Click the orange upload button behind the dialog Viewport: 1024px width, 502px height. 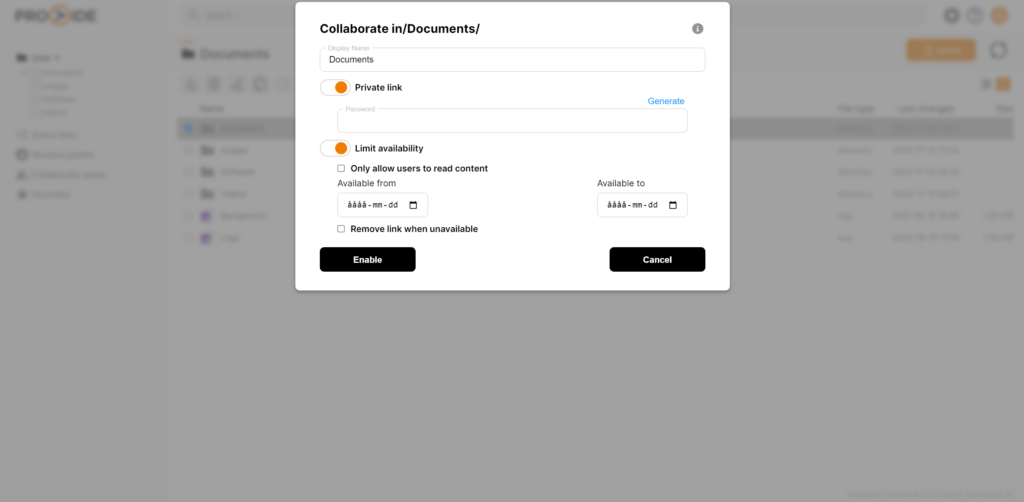[941, 49]
